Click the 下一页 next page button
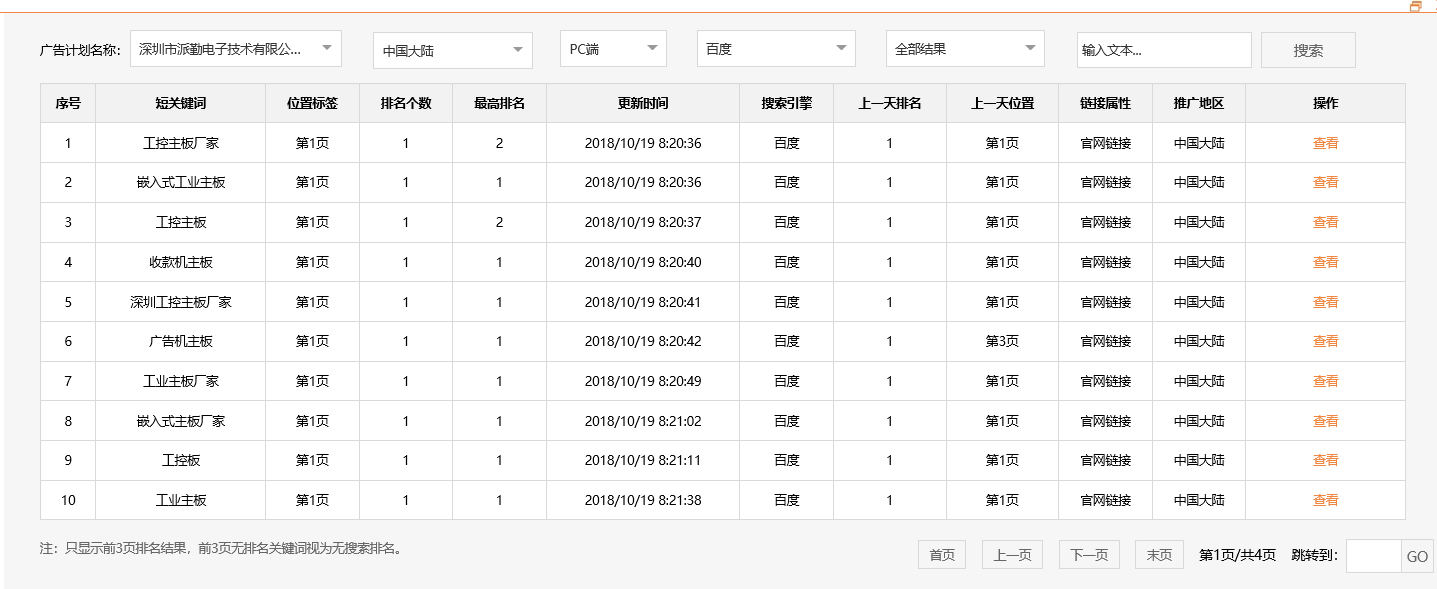1437x589 pixels. point(1088,554)
